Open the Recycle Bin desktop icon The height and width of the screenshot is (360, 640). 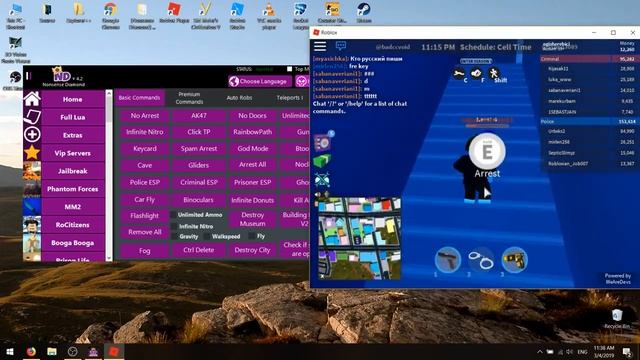pyautogui.click(x=617, y=319)
